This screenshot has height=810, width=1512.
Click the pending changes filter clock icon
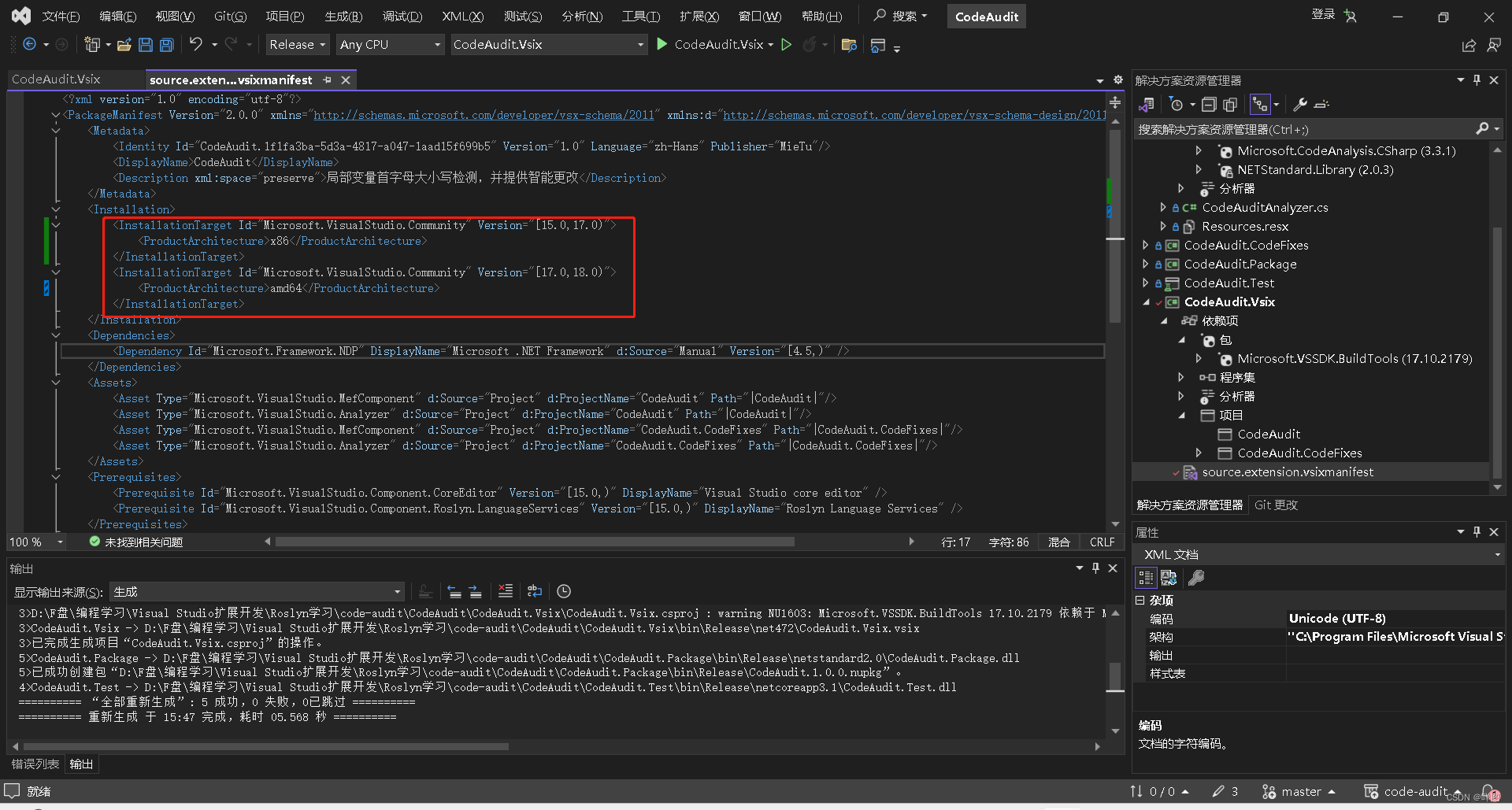[1177, 104]
